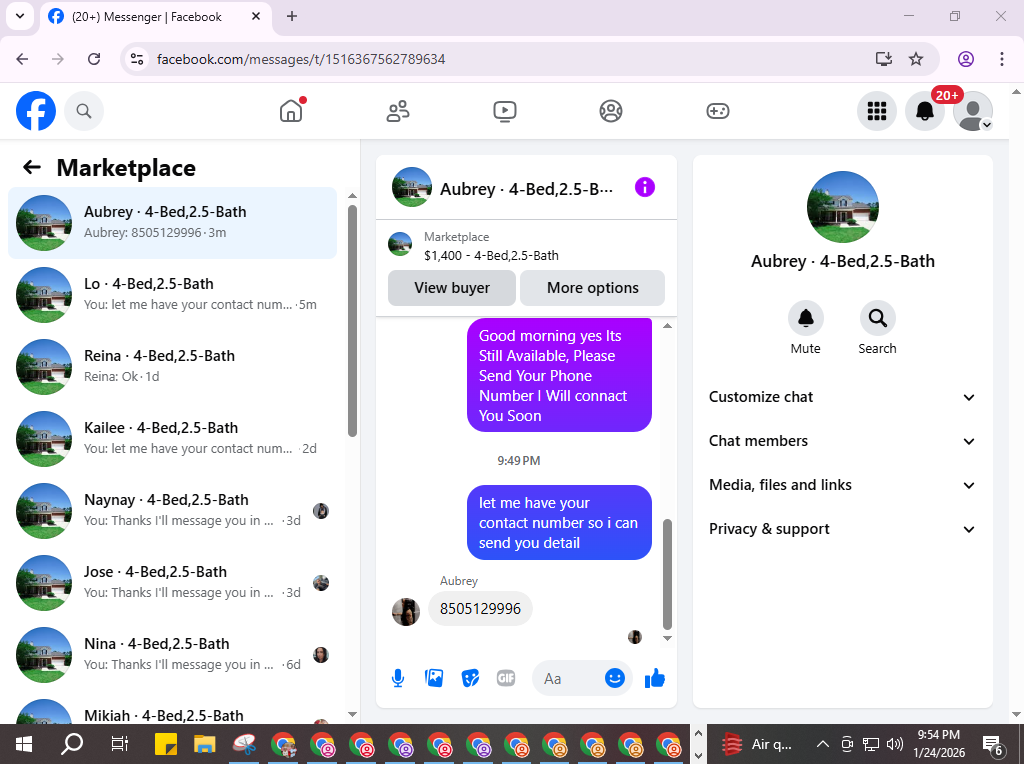The height and width of the screenshot is (764, 1024).
Task: Expand Chat members section
Action: (x=842, y=441)
